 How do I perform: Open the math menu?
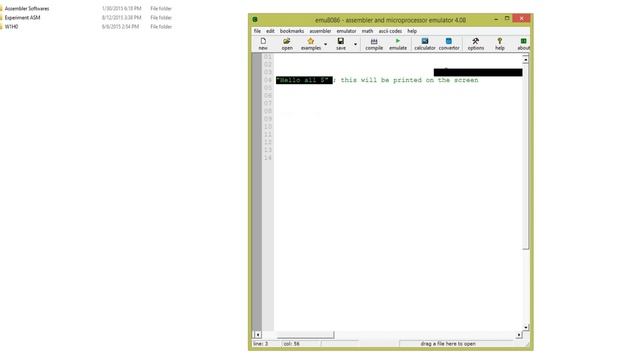[x=367, y=31]
